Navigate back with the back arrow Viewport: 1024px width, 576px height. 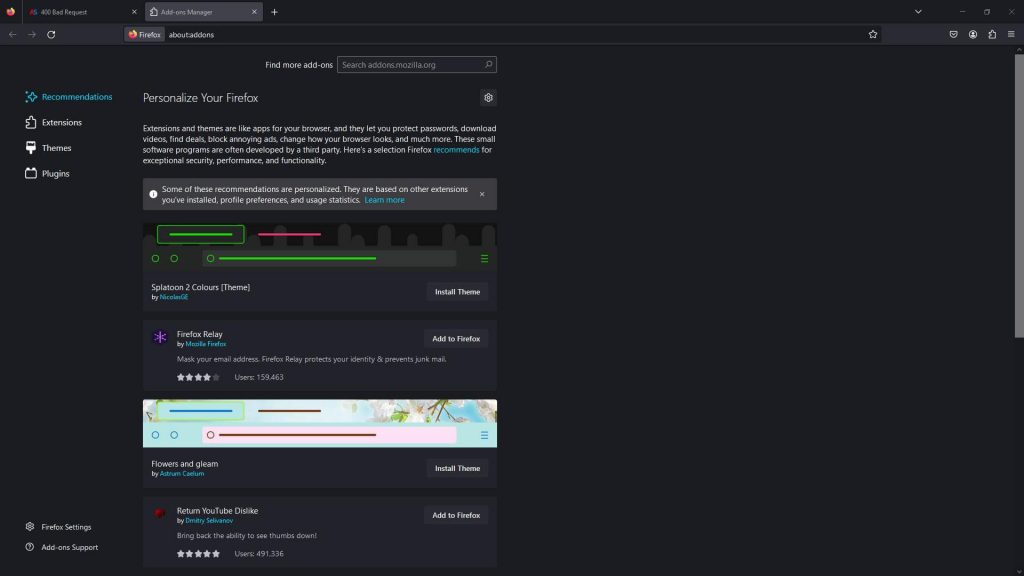(x=12, y=34)
